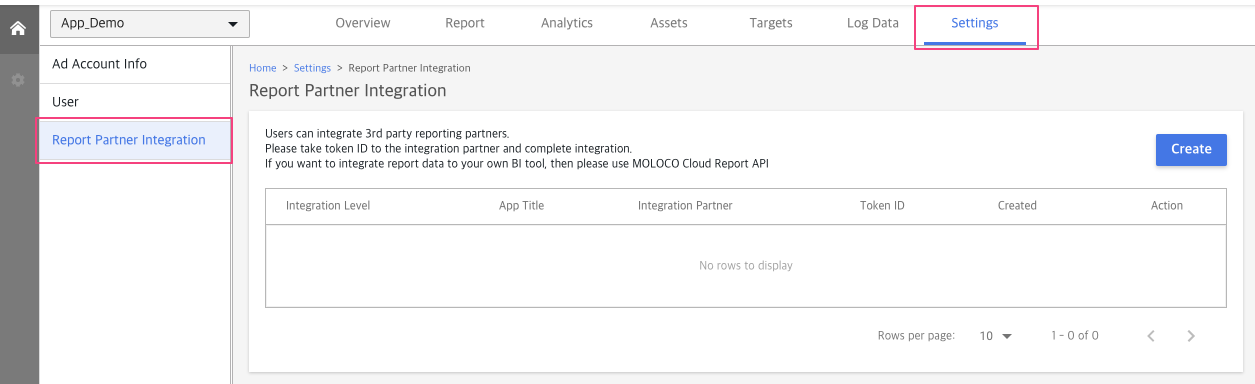Screen dimensions: 1255x384
Task: Click the Home icon in the sidebar
Action: (17, 28)
